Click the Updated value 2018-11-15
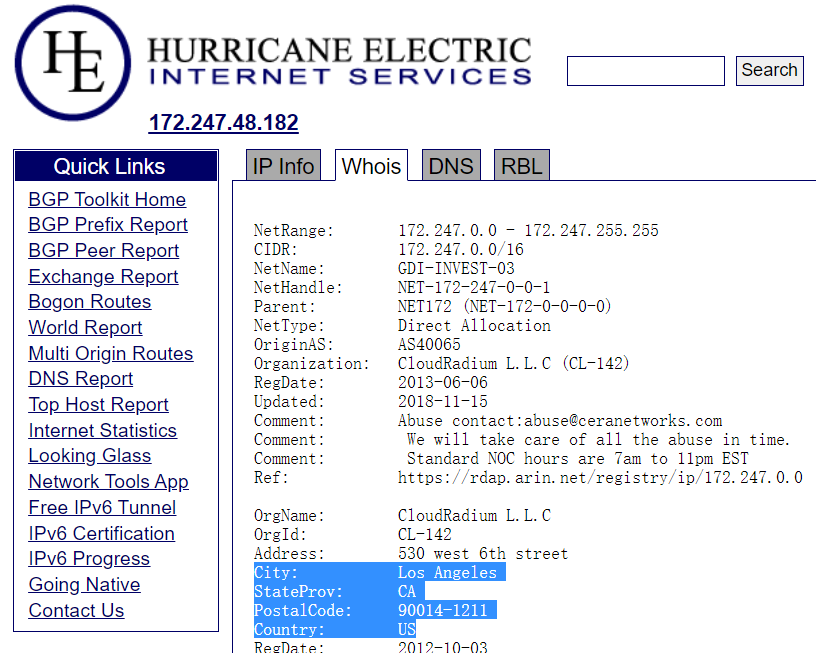 point(443,402)
